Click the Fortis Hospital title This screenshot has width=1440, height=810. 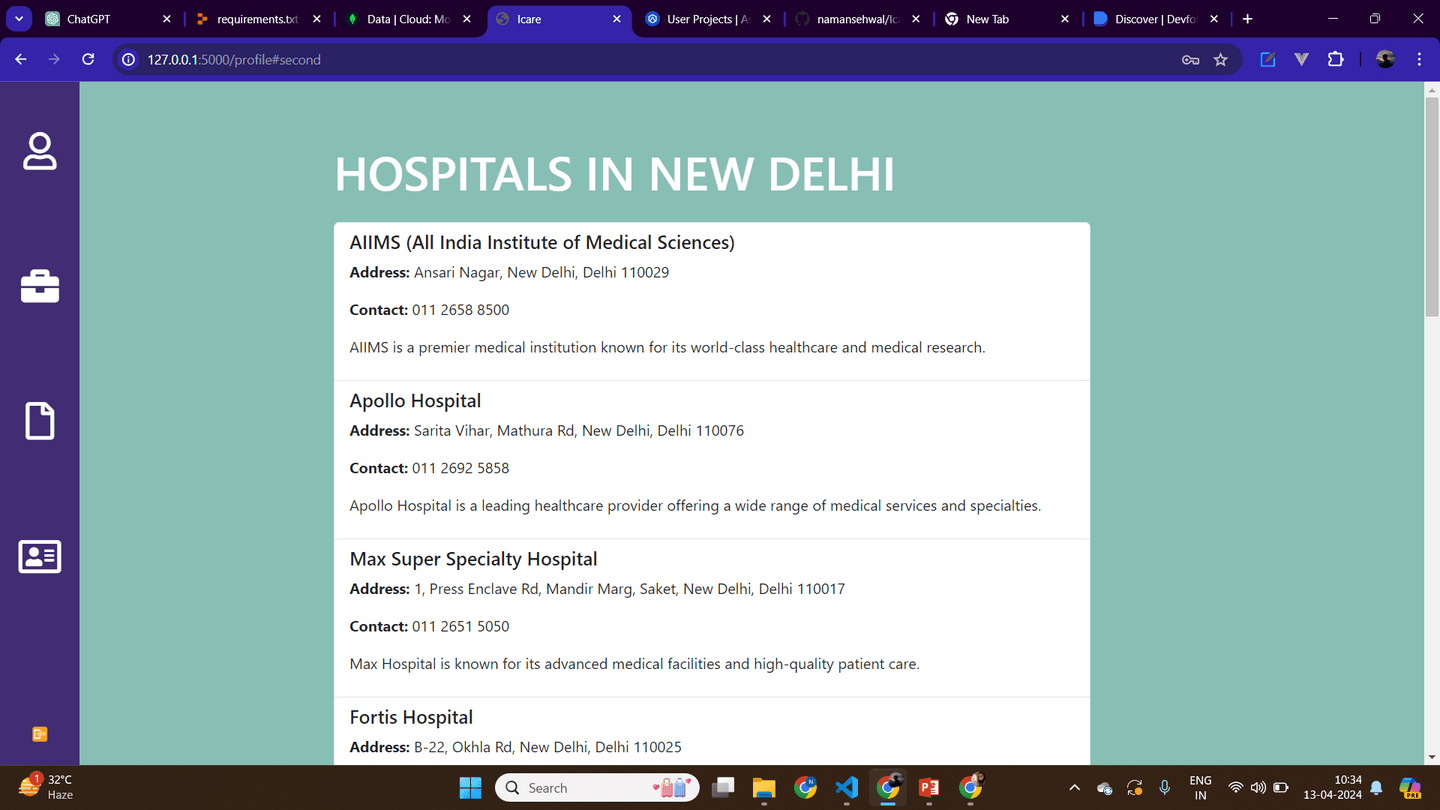[411, 717]
